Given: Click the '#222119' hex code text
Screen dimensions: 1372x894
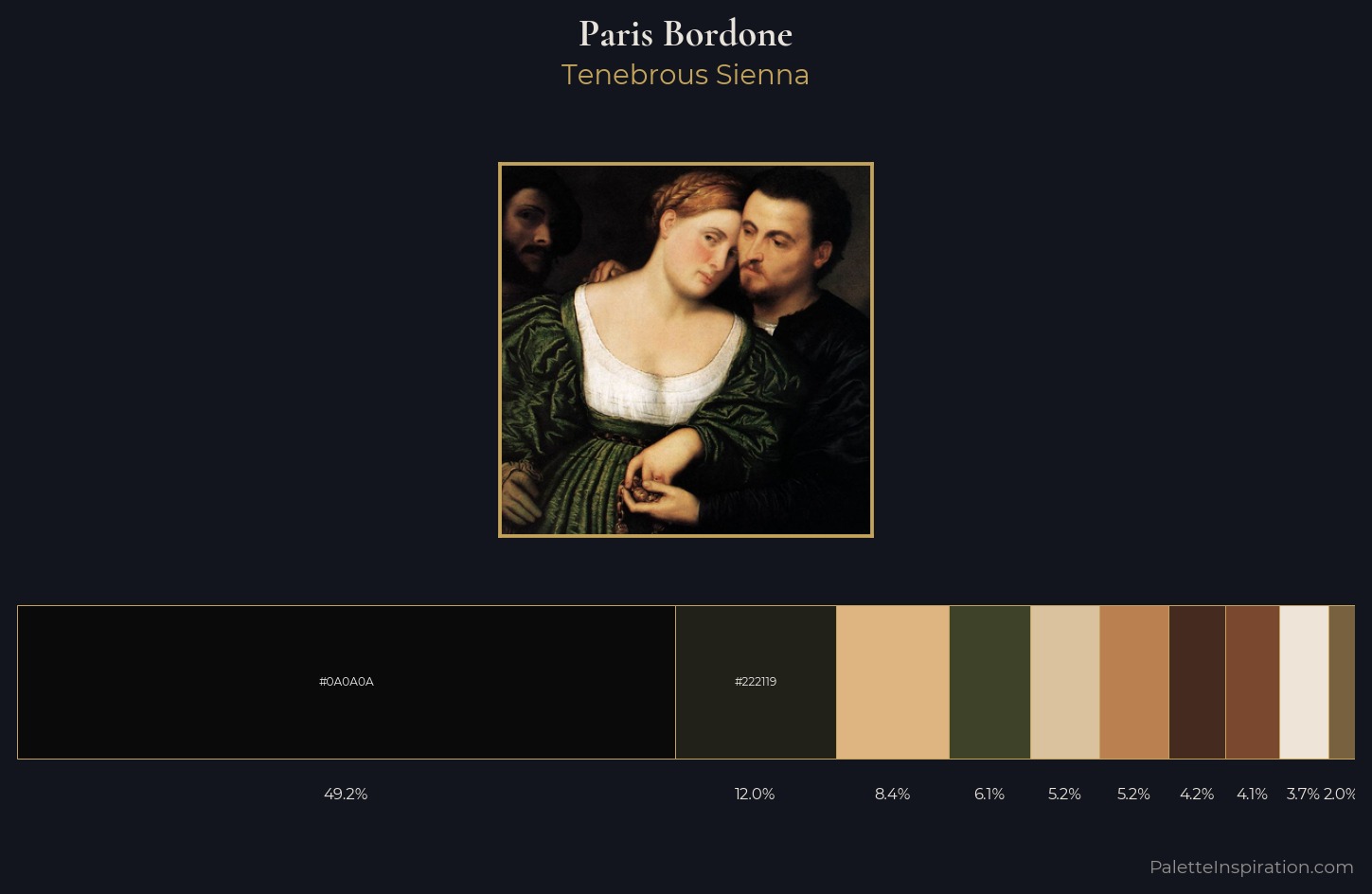Looking at the screenshot, I should [756, 682].
